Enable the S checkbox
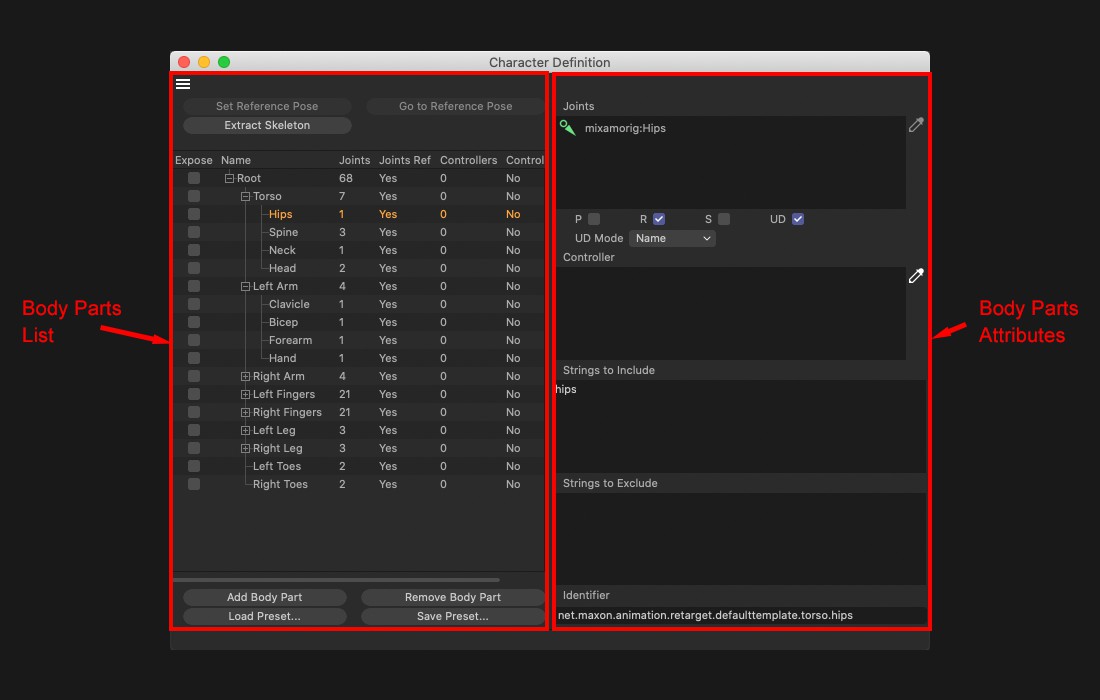The height and width of the screenshot is (700, 1100). 724,219
